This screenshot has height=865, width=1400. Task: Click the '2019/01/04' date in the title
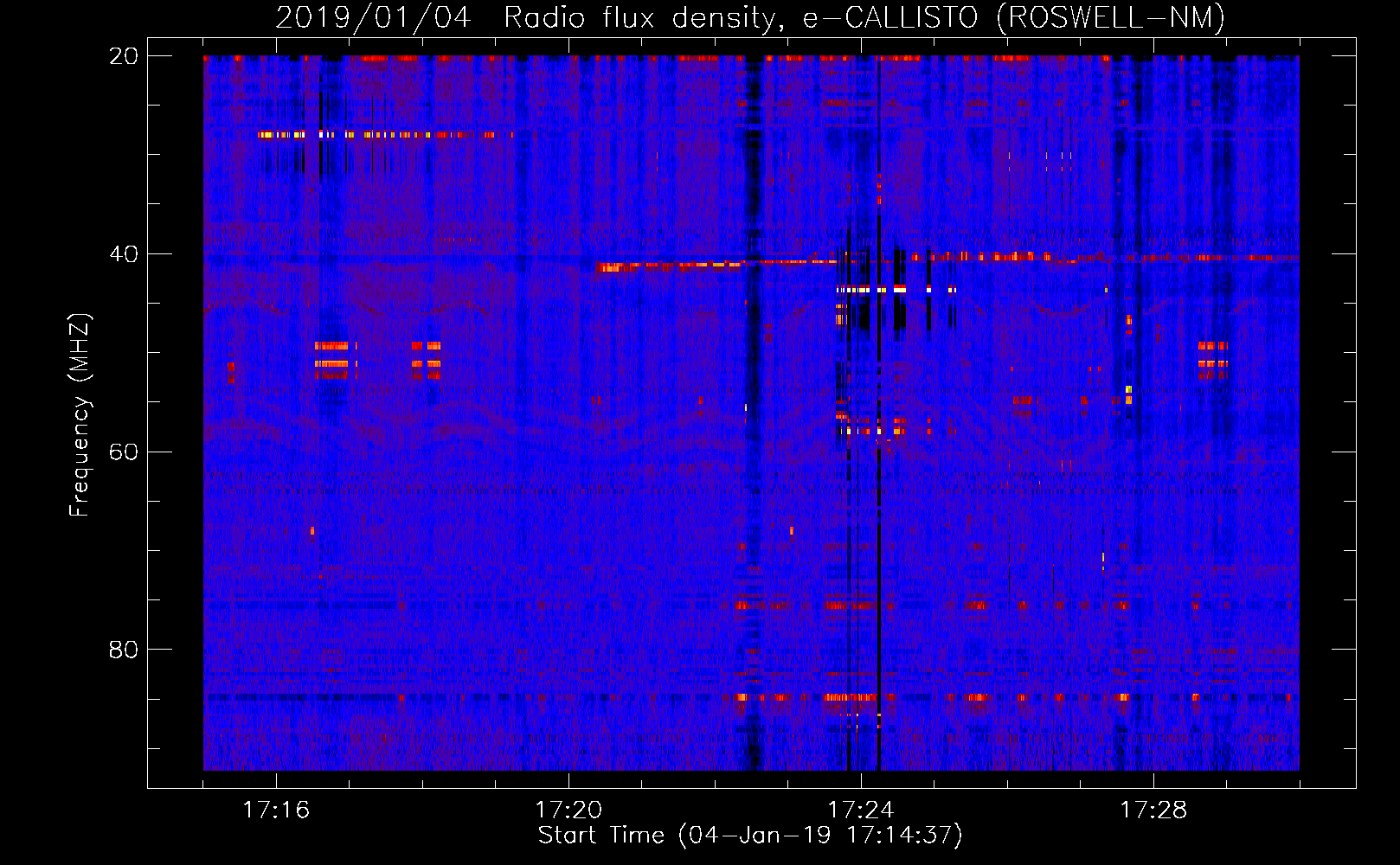tap(373, 17)
